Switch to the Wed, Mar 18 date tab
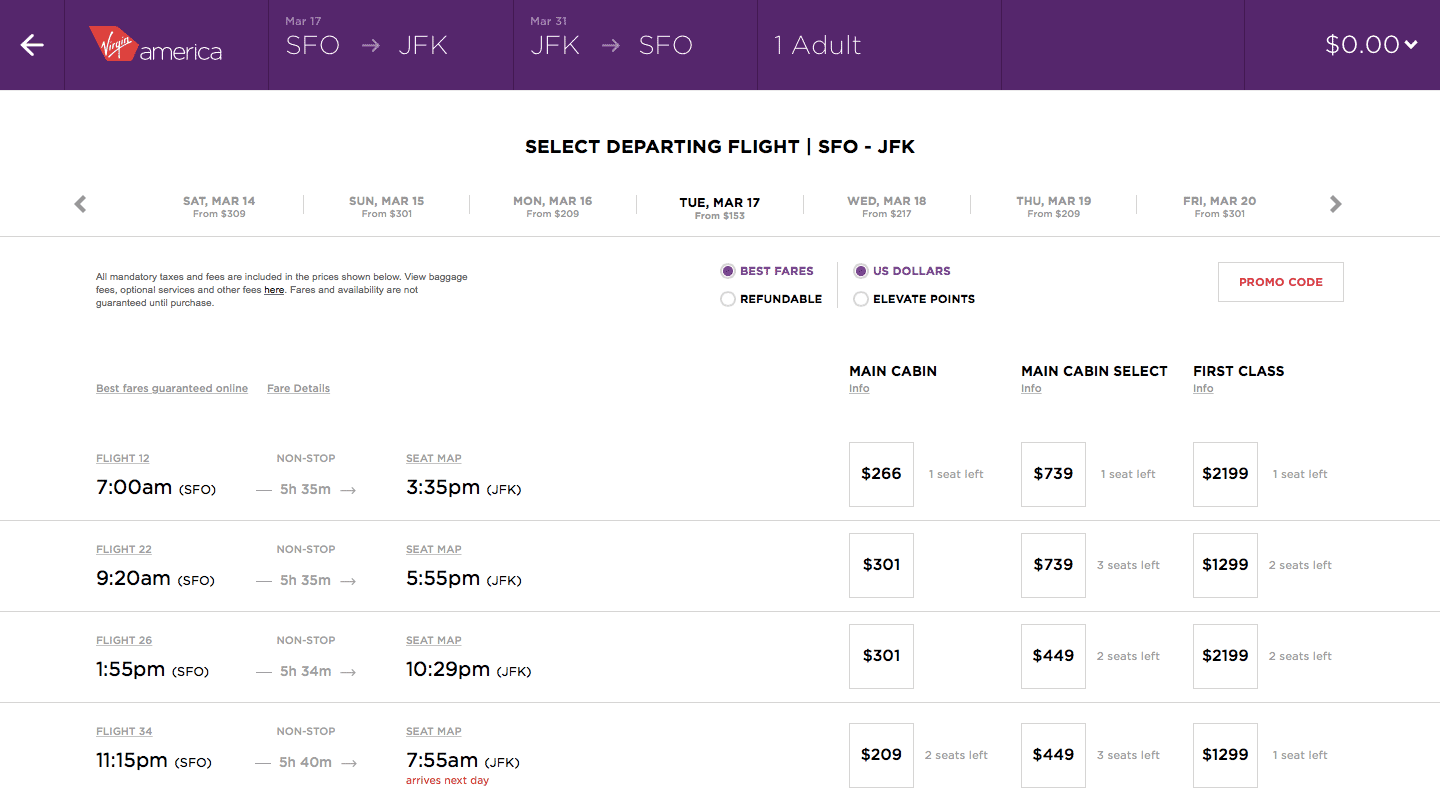Screen dimensions: 1440x806 (886, 206)
